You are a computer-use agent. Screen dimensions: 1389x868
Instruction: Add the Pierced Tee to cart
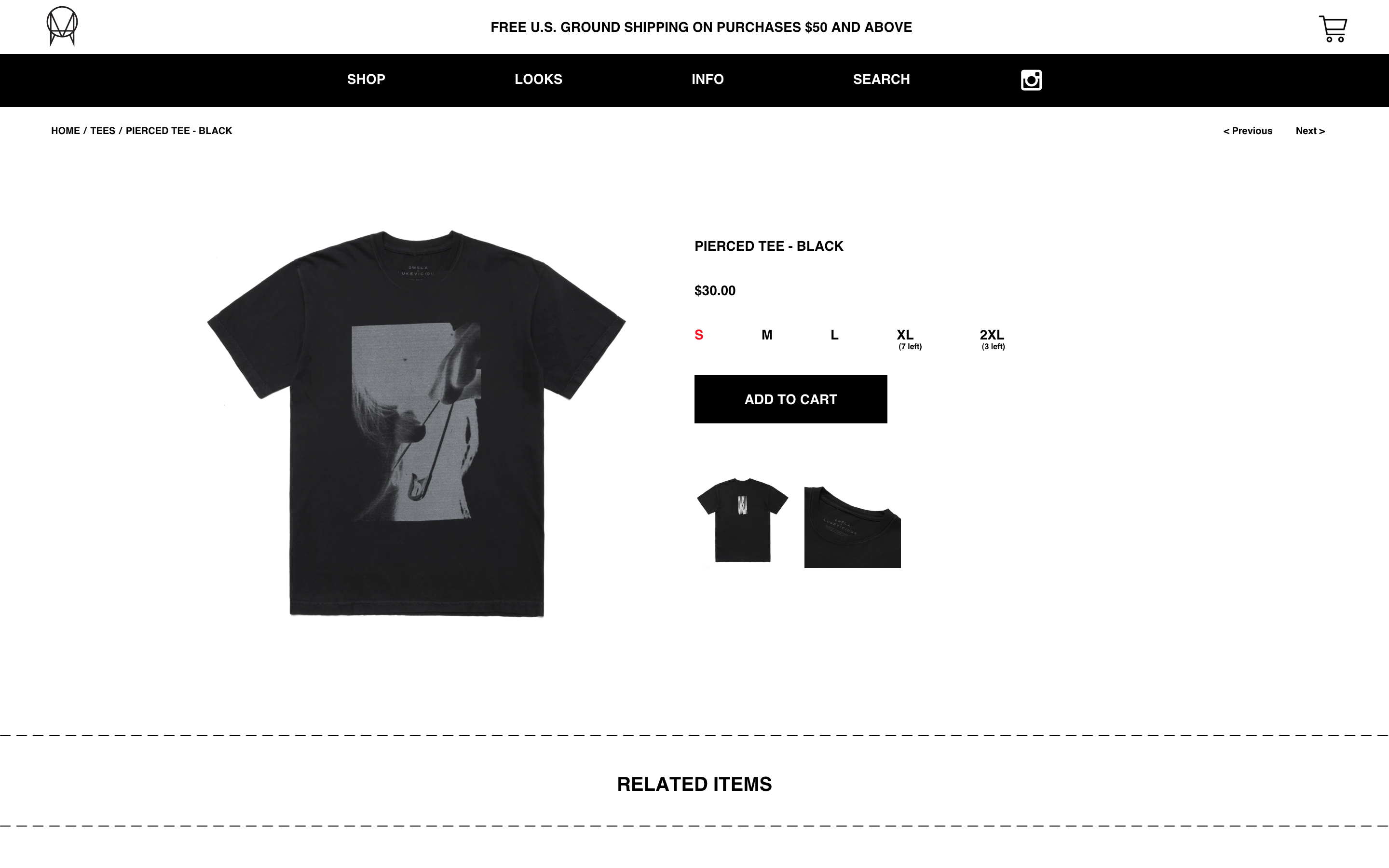tap(790, 399)
